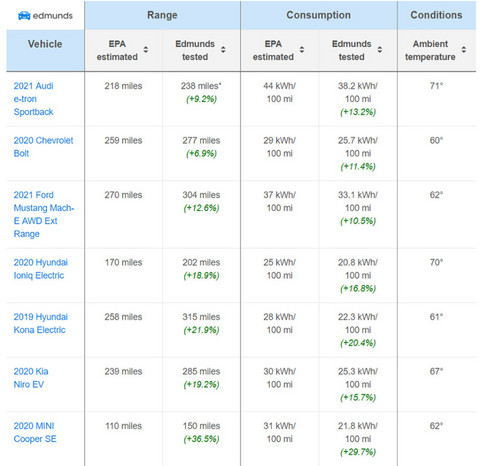Select the Ambient temperature column header text
The width and height of the screenshot is (480, 466).
(x=430, y=50)
